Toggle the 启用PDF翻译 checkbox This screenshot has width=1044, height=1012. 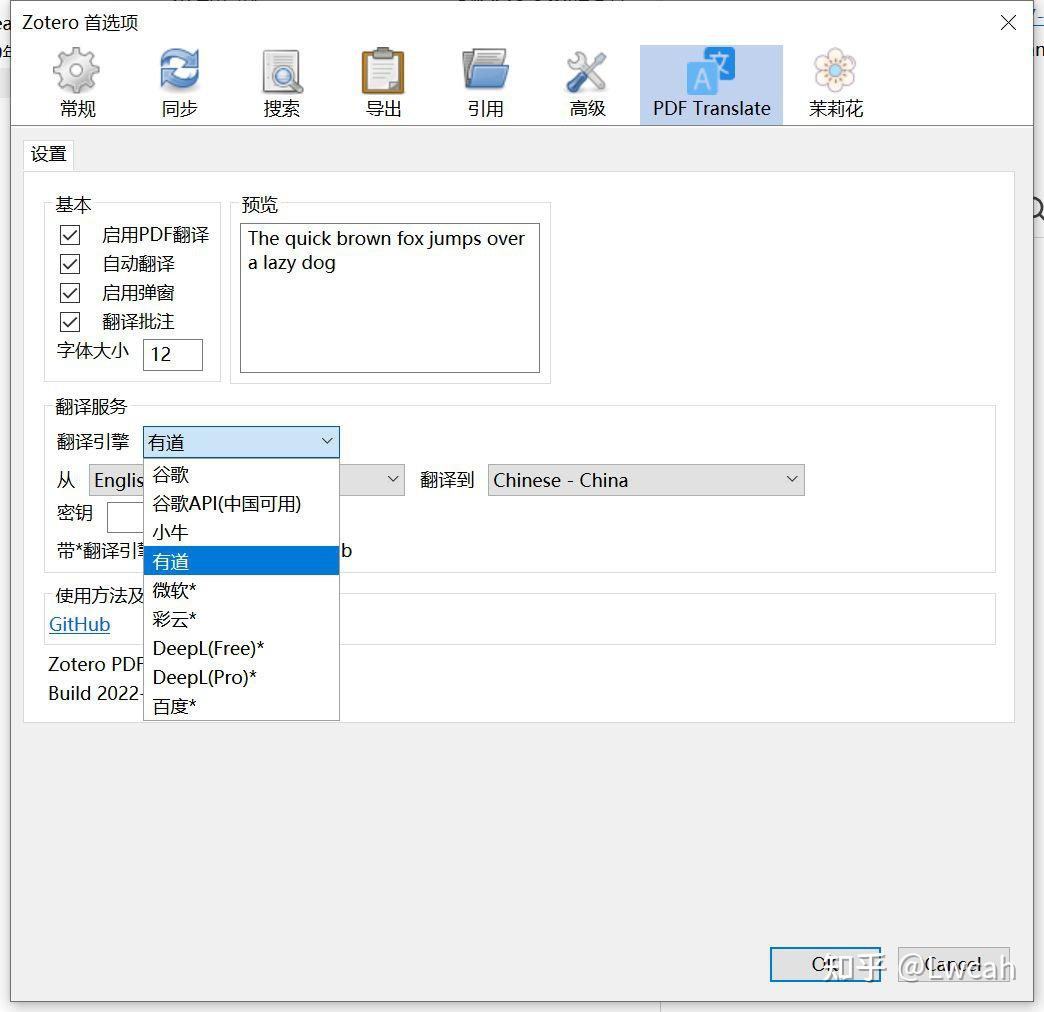(69, 235)
